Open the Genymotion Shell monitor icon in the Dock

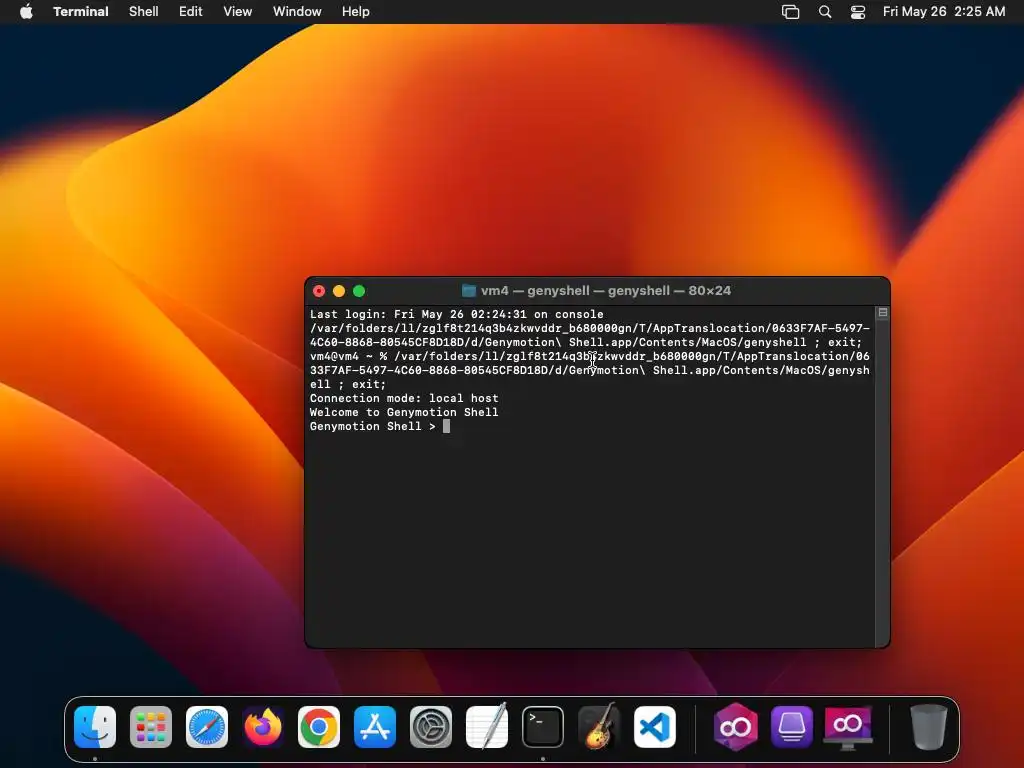tap(848, 727)
